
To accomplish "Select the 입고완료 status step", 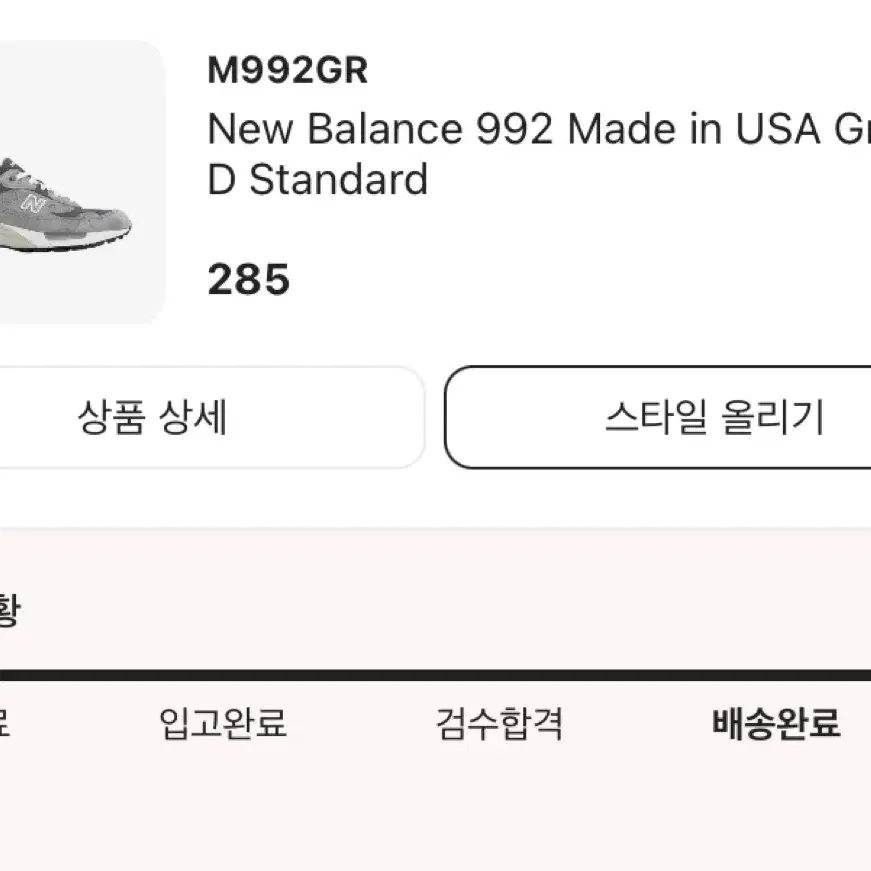I will point(223,723).
